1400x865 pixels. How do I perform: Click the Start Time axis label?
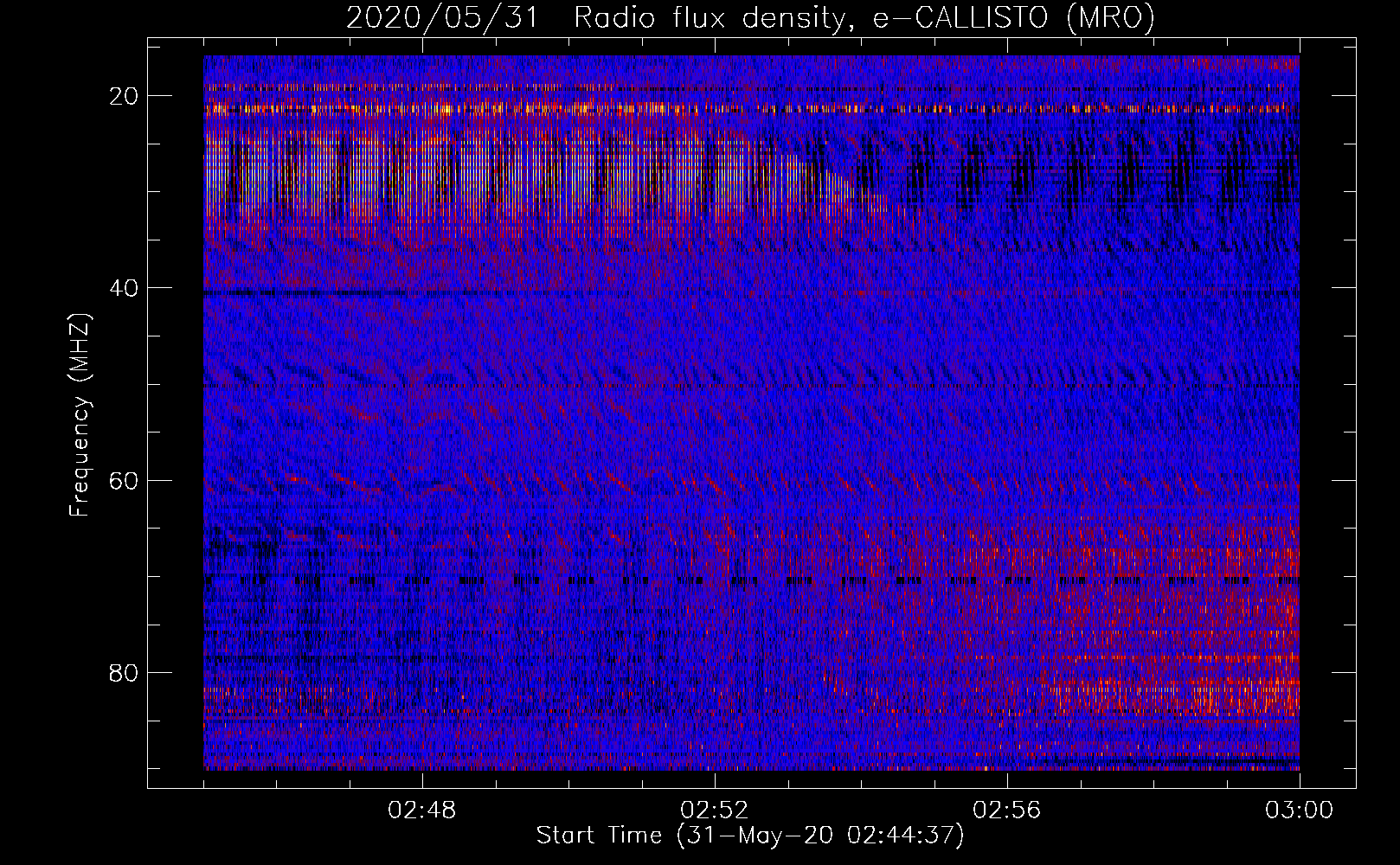pos(750,836)
